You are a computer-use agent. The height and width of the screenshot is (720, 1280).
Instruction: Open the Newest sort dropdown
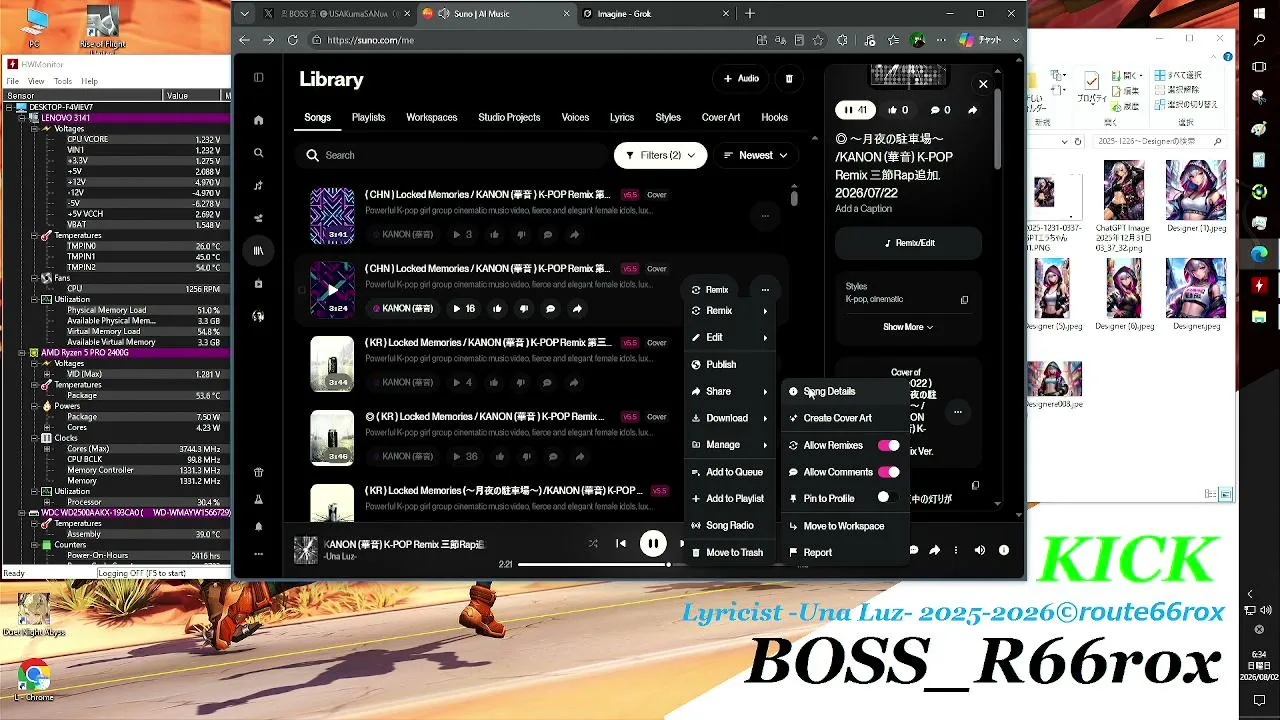point(755,155)
